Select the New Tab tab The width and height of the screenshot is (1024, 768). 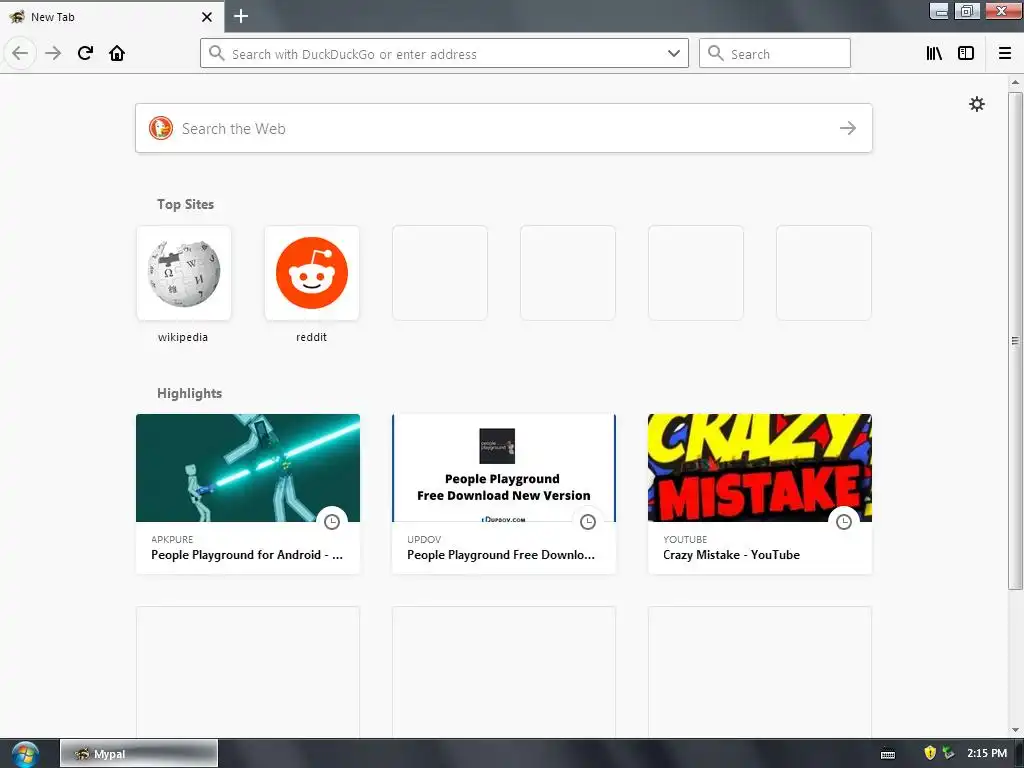pos(112,17)
